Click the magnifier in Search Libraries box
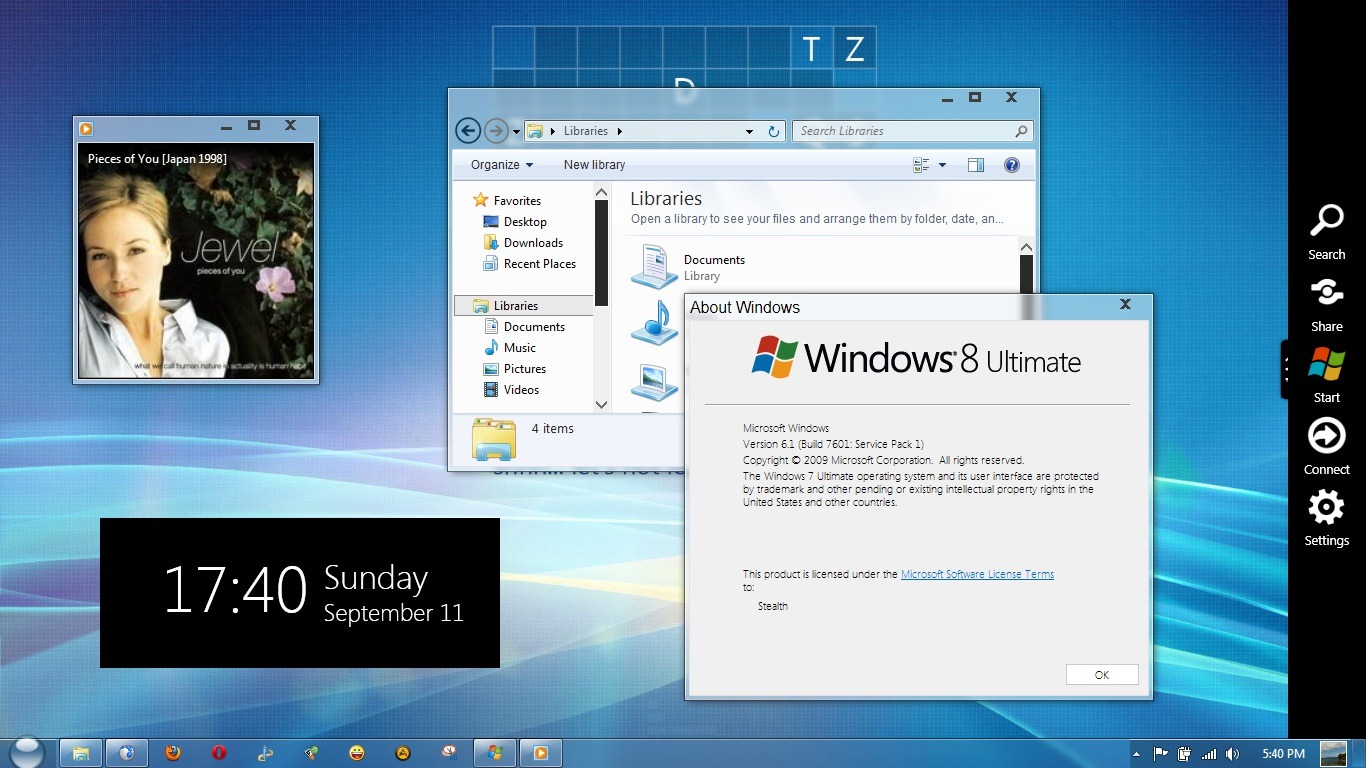The height and width of the screenshot is (768, 1366). pyautogui.click(x=1021, y=131)
